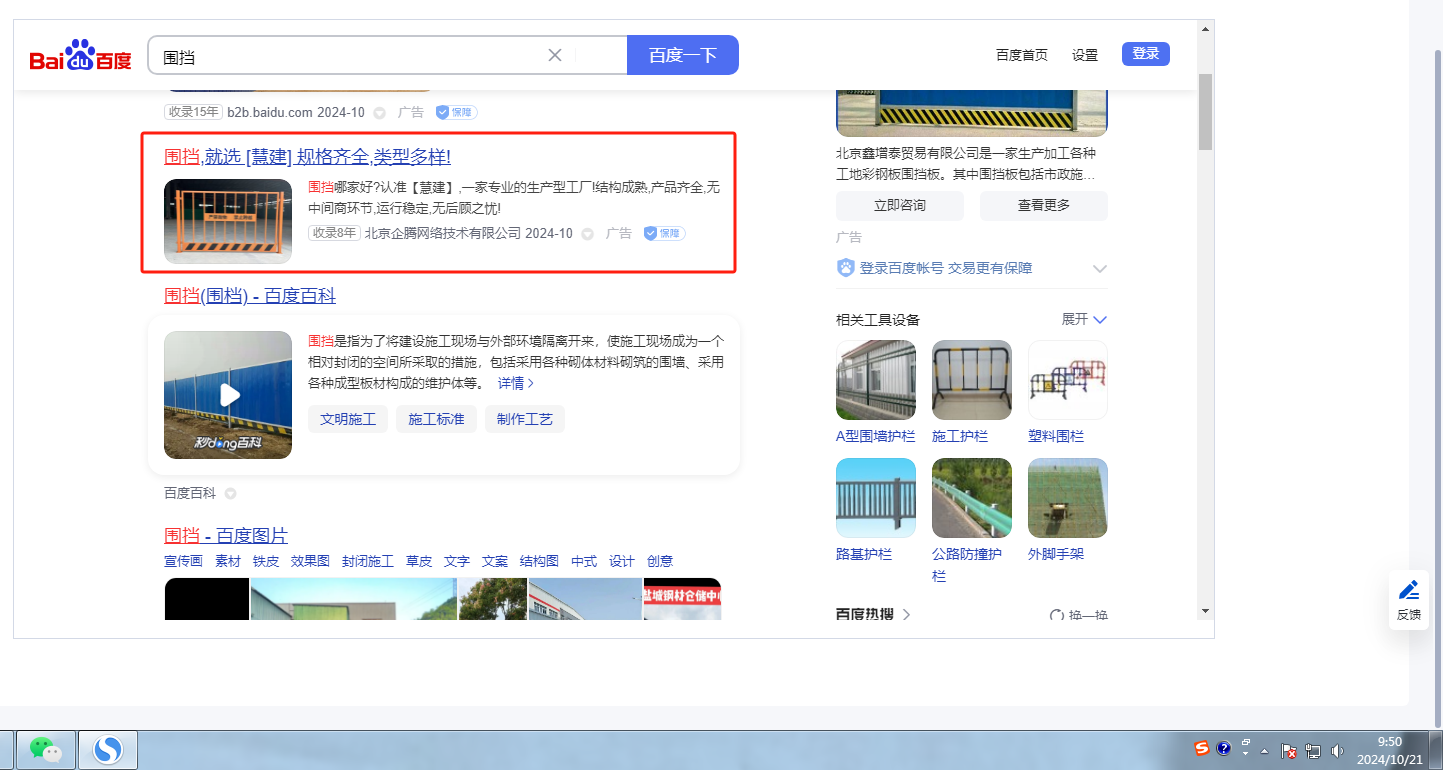Viewport: 1443px width, 770px height.
Task: Clear the search box with the X icon
Action: coord(555,55)
